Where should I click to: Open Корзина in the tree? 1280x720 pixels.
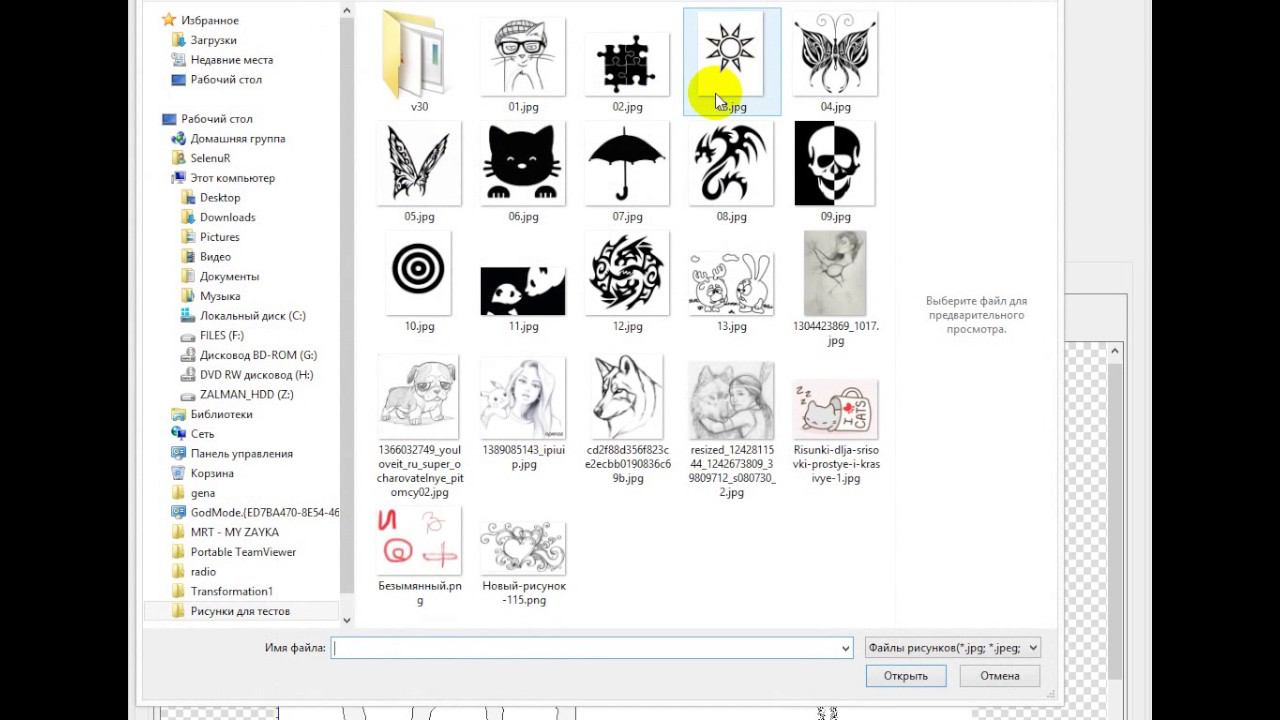click(x=212, y=473)
